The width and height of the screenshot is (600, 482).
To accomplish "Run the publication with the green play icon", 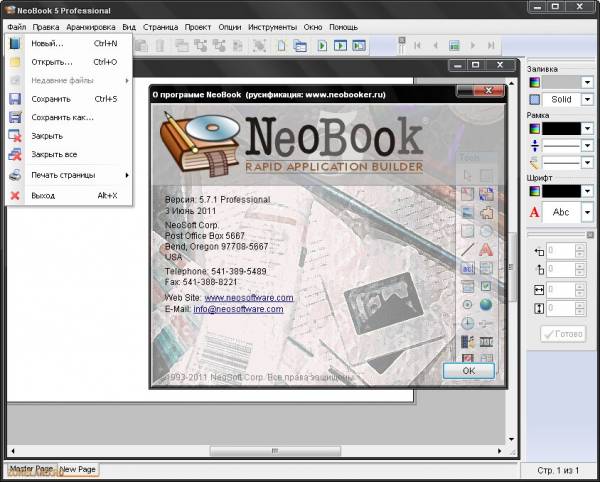I will pos(322,46).
